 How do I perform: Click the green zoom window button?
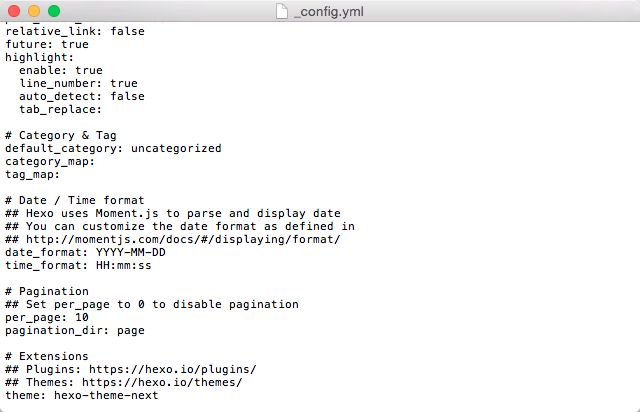point(54,11)
